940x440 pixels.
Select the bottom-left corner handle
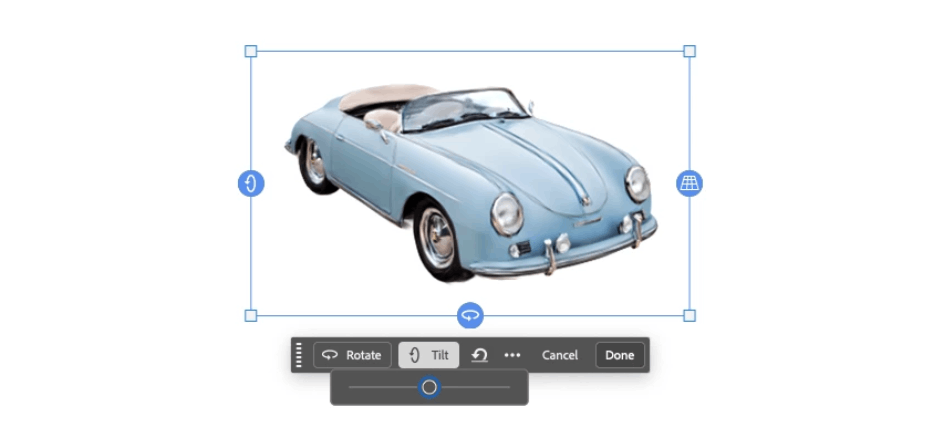pos(251,316)
